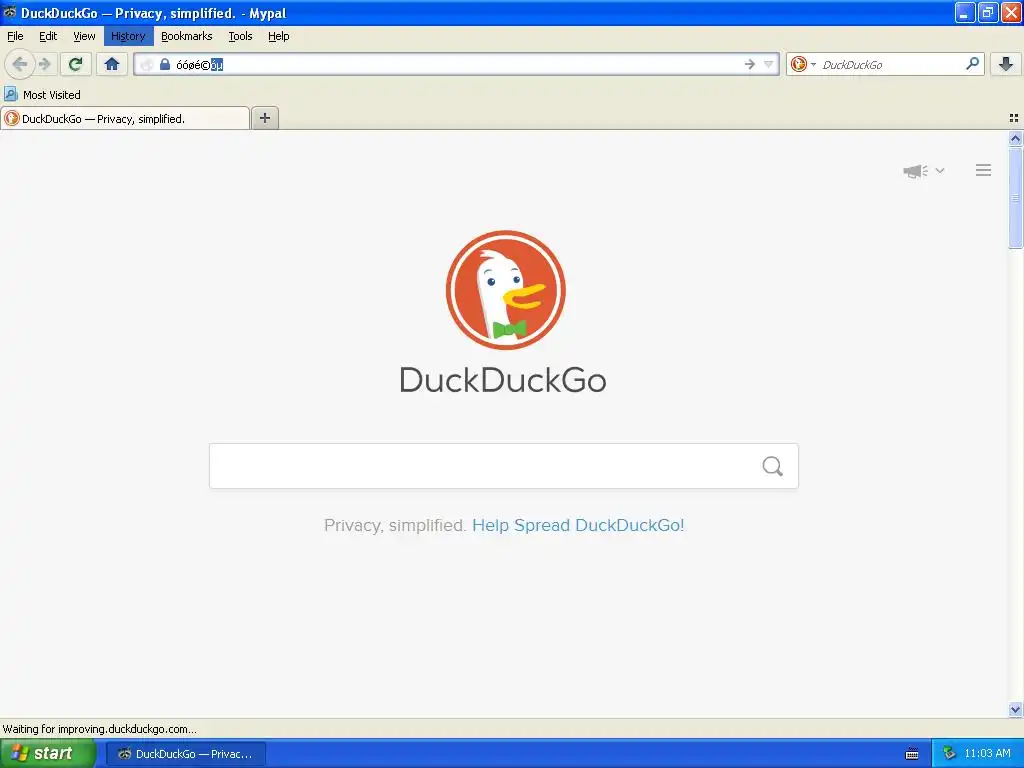
Task: Select the DuckDuckGo taskbar window button
Action: (x=185, y=754)
